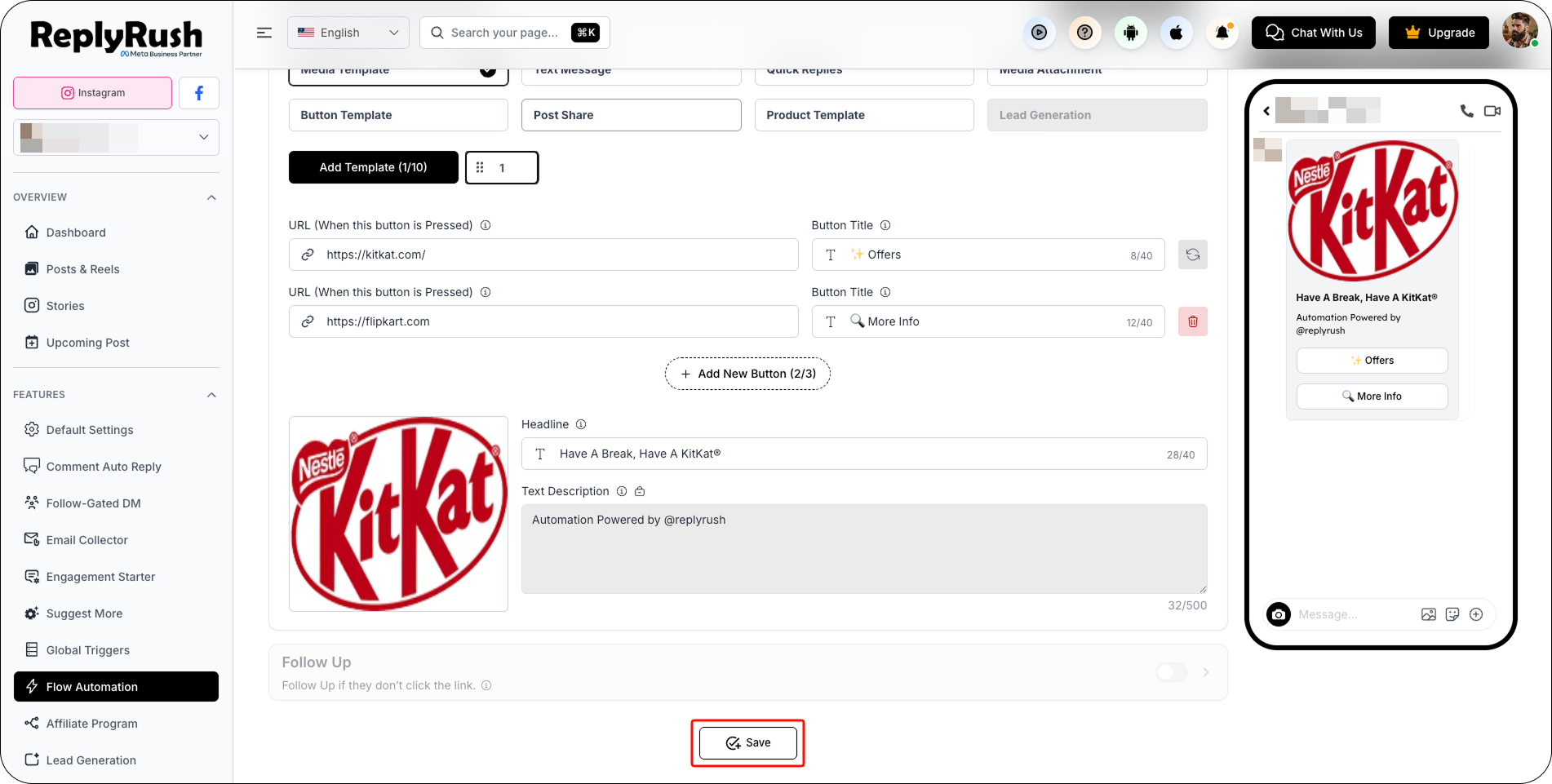
Task: Open the video tutorial play icon
Action: coord(1039,33)
